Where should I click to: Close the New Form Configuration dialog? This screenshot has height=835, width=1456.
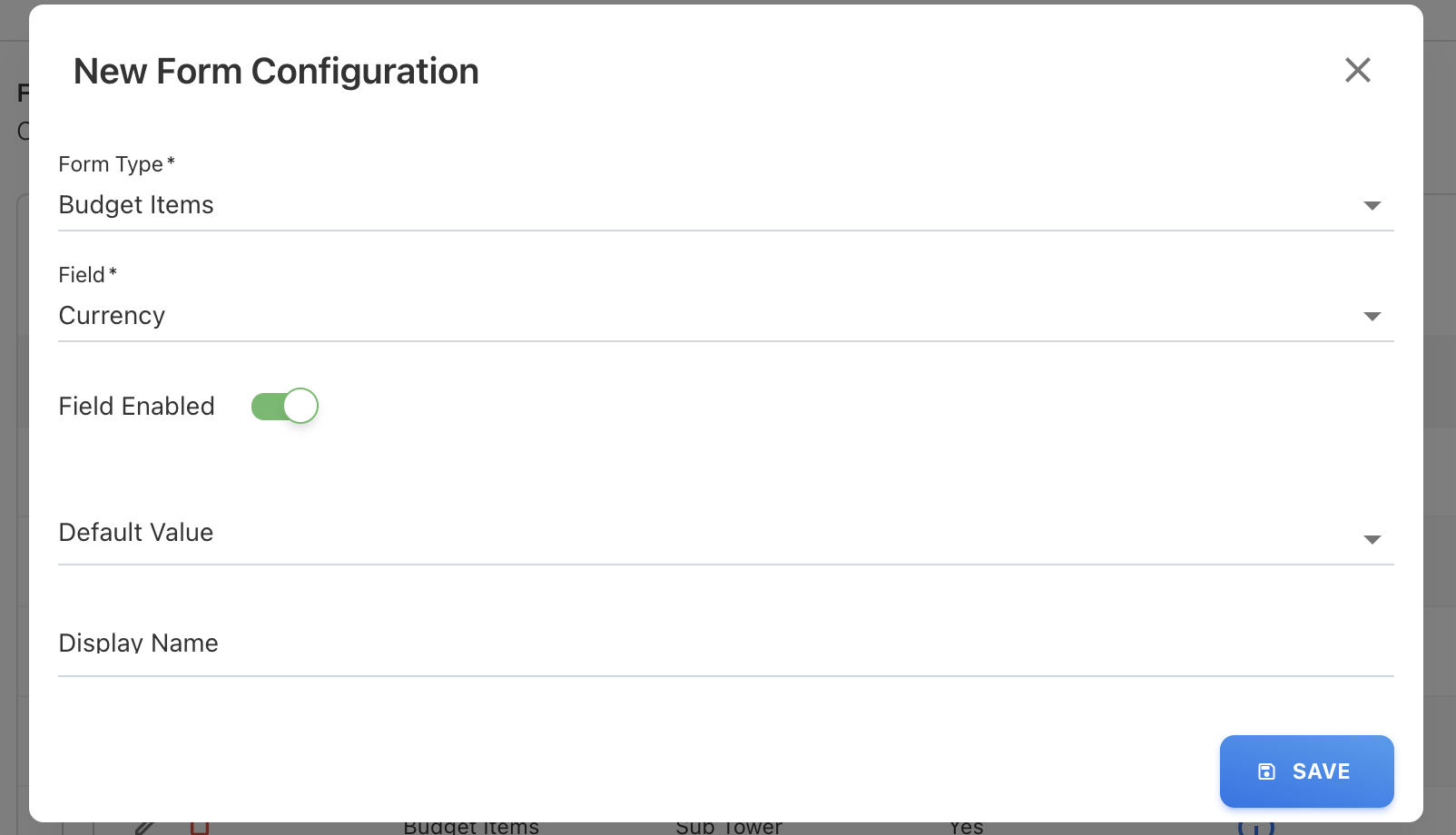(1357, 70)
